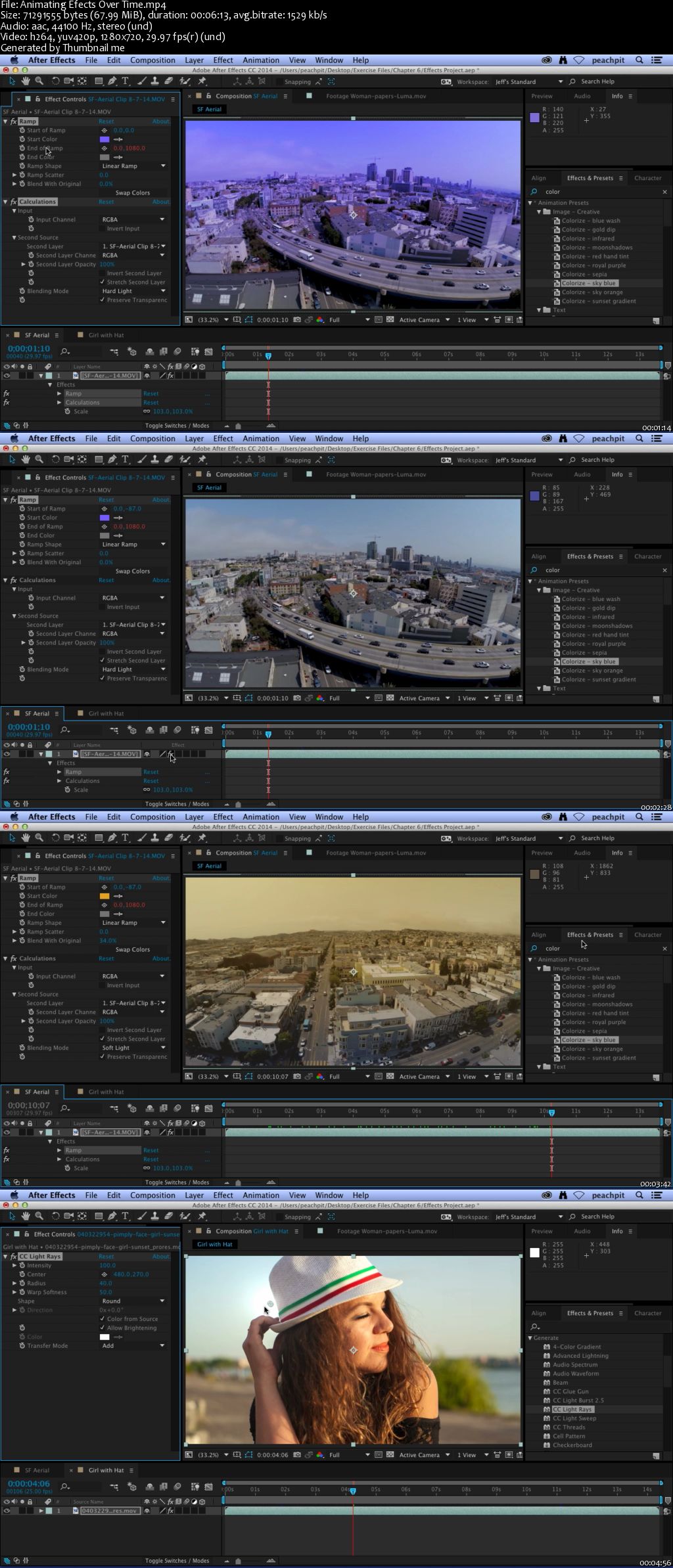Switch to Girl with Hat timeline tab in 00:03:42 frame

pos(106,1092)
